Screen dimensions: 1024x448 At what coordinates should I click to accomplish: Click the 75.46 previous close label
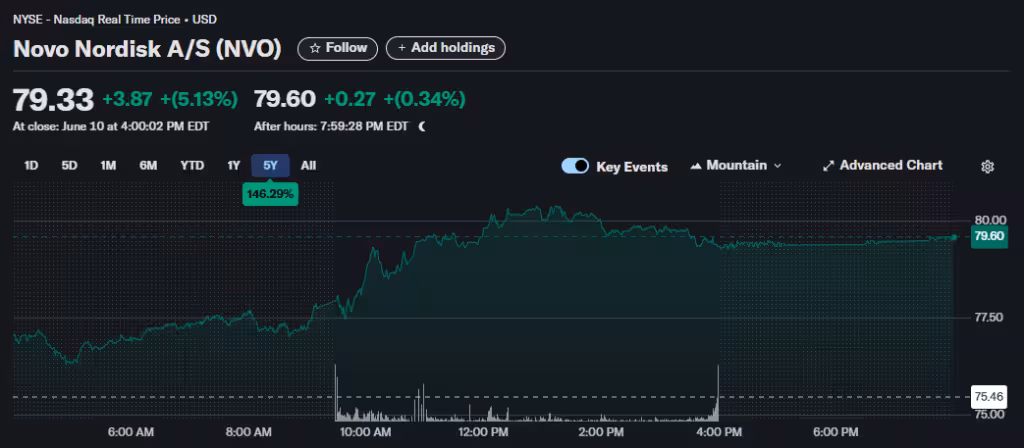tap(989, 396)
